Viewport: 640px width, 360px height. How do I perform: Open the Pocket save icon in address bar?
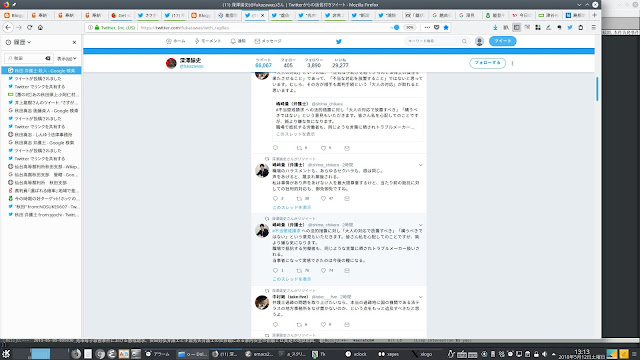(x=436, y=27)
